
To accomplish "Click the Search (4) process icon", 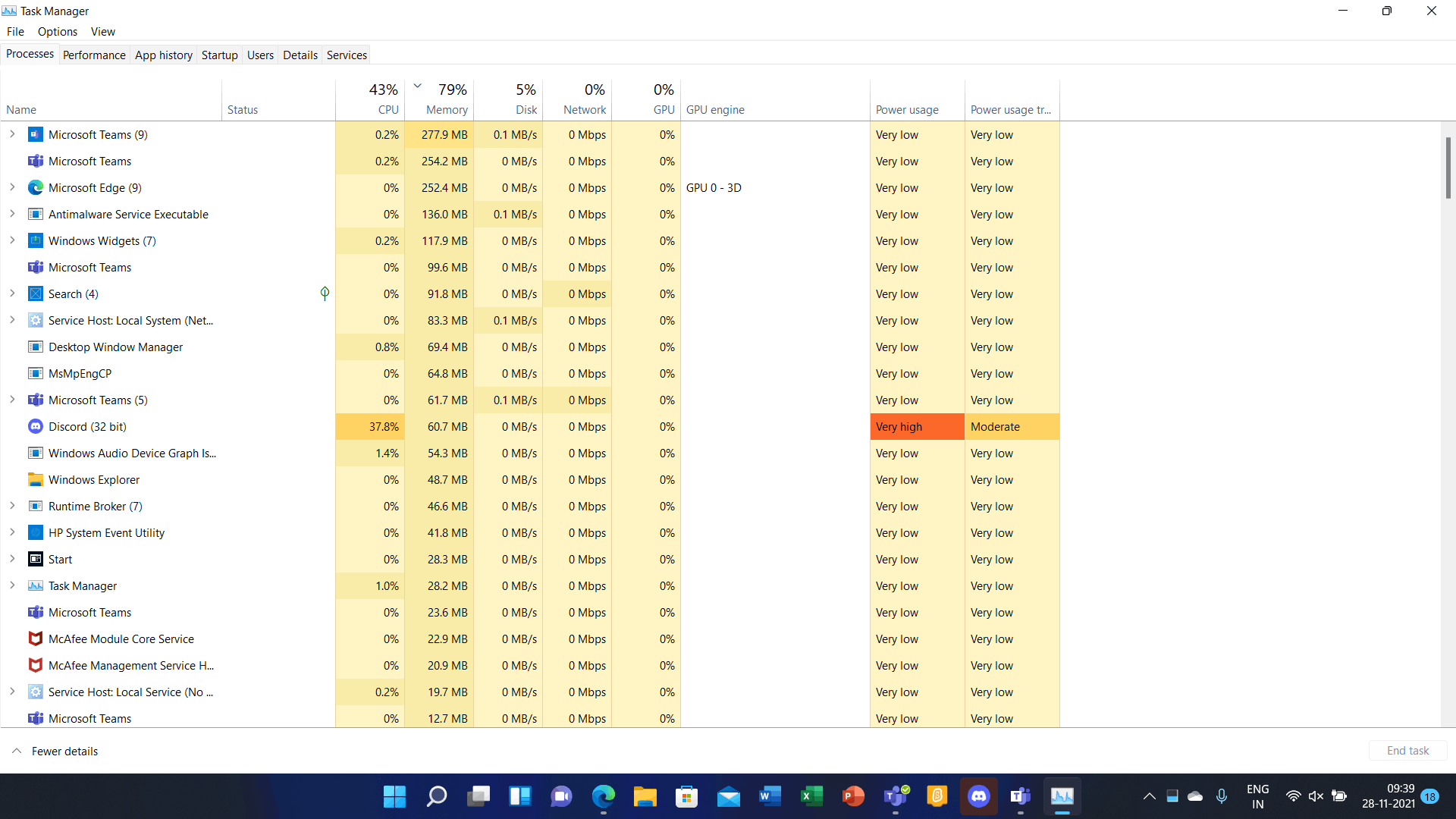I will [36, 294].
